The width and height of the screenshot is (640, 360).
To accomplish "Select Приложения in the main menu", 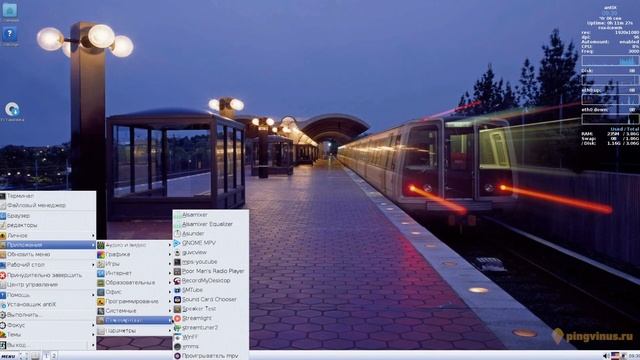I will [48, 244].
